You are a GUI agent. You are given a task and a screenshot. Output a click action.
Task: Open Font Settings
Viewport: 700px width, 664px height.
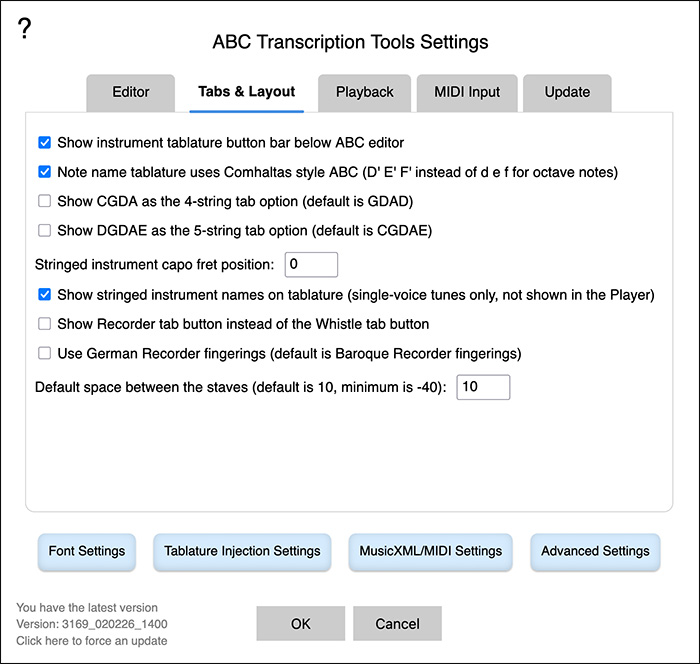coord(87,551)
